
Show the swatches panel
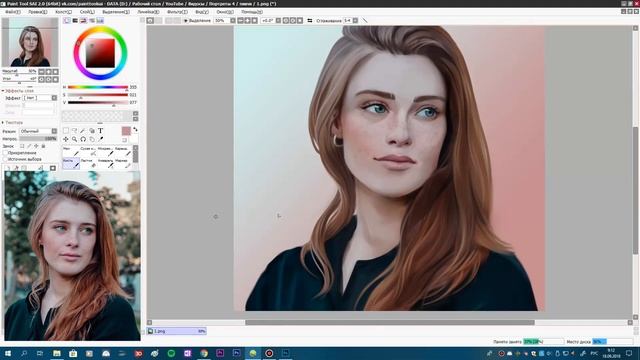(x=100, y=20)
